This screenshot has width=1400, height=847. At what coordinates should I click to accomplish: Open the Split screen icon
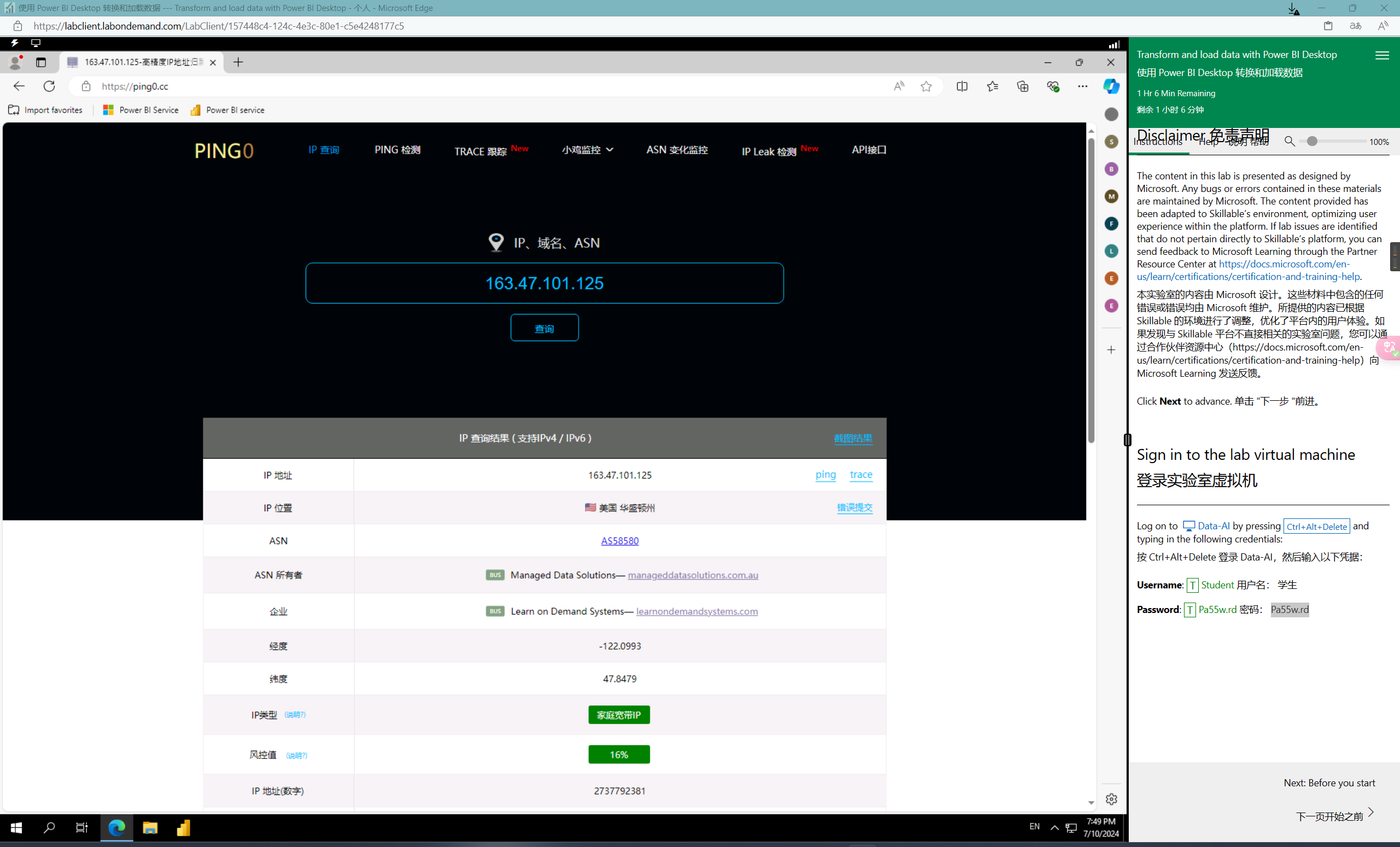point(961,86)
